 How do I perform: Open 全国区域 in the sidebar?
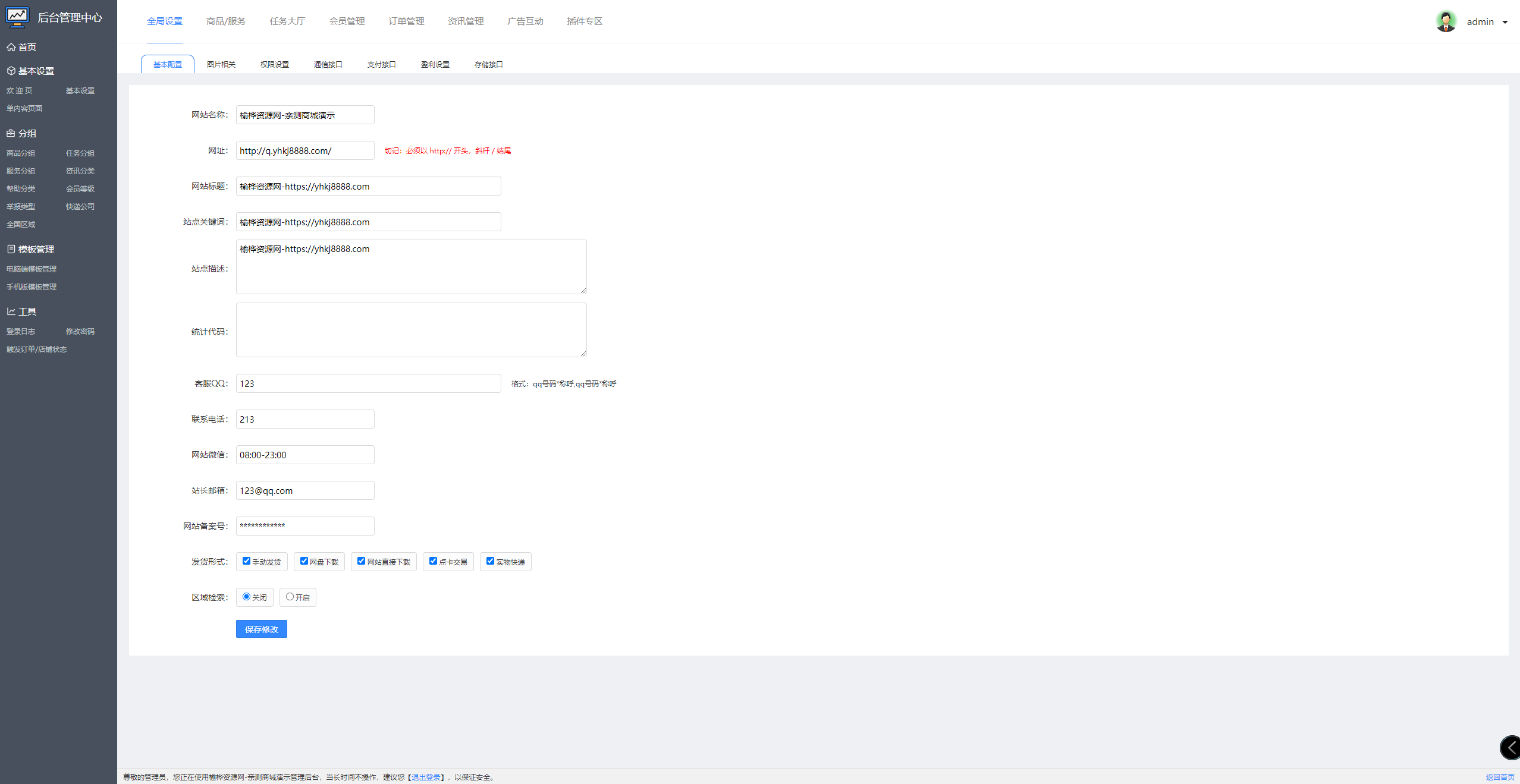click(x=21, y=224)
